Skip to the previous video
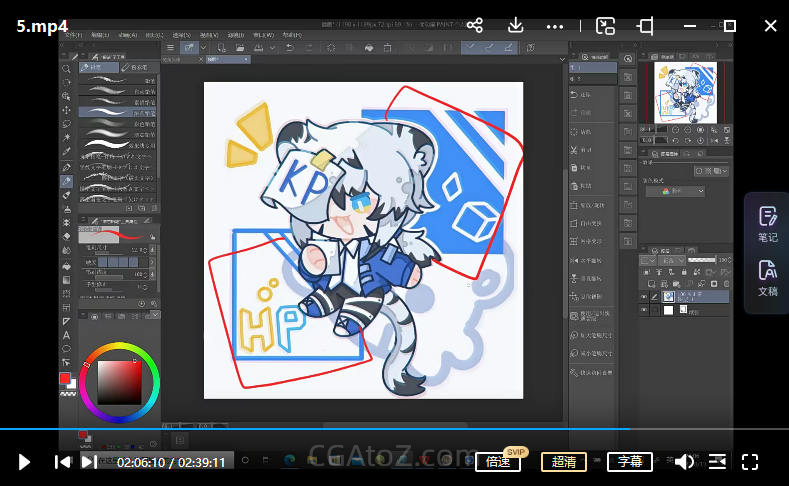The width and height of the screenshot is (789, 486). click(x=62, y=461)
